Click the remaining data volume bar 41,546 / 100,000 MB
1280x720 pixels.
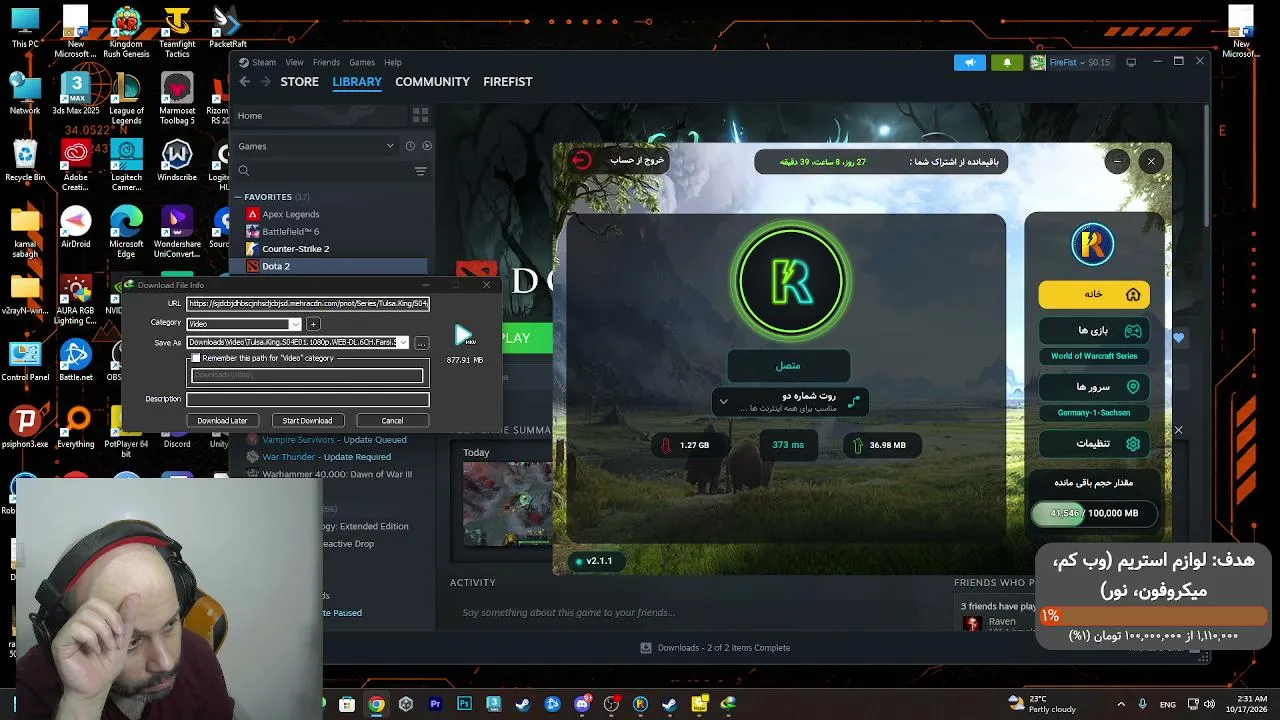pos(1093,513)
